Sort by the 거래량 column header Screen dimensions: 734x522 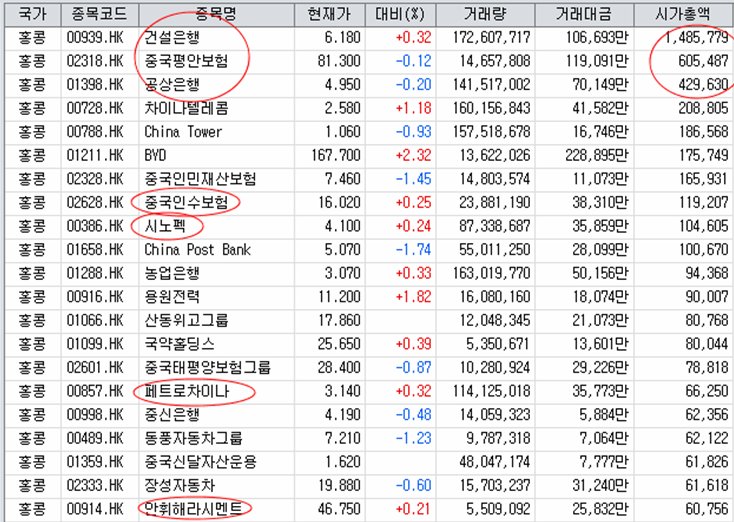[x=485, y=14]
